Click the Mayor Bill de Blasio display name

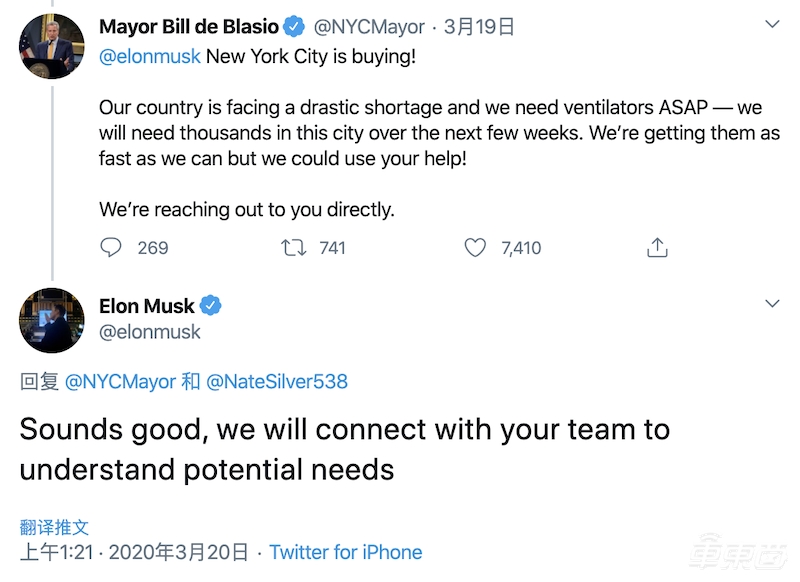tap(189, 27)
